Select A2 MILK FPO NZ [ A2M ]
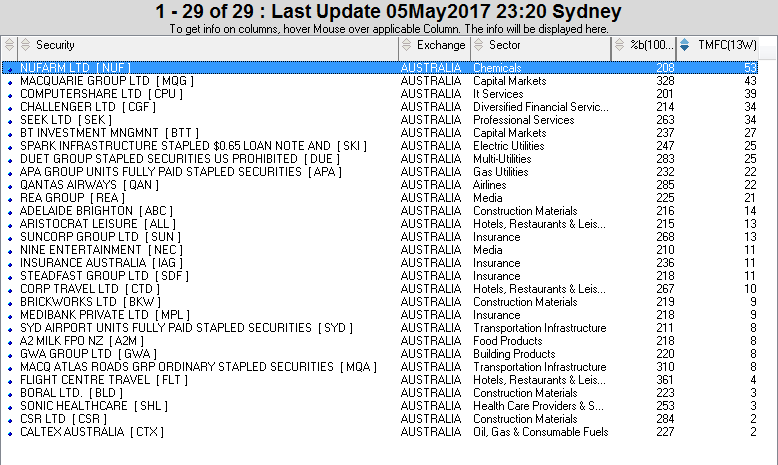 (x=82, y=340)
